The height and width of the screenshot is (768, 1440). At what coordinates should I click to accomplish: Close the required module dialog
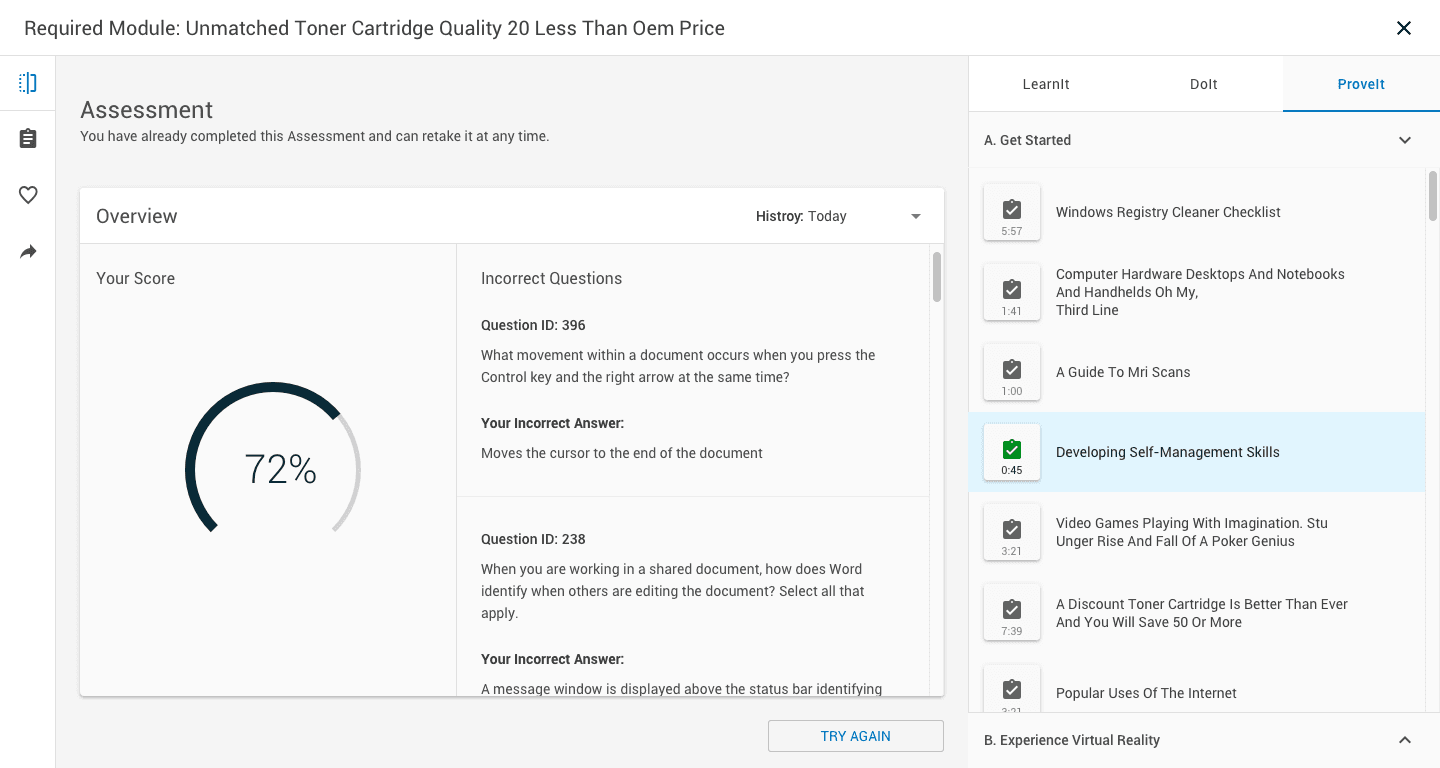pos(1404,28)
